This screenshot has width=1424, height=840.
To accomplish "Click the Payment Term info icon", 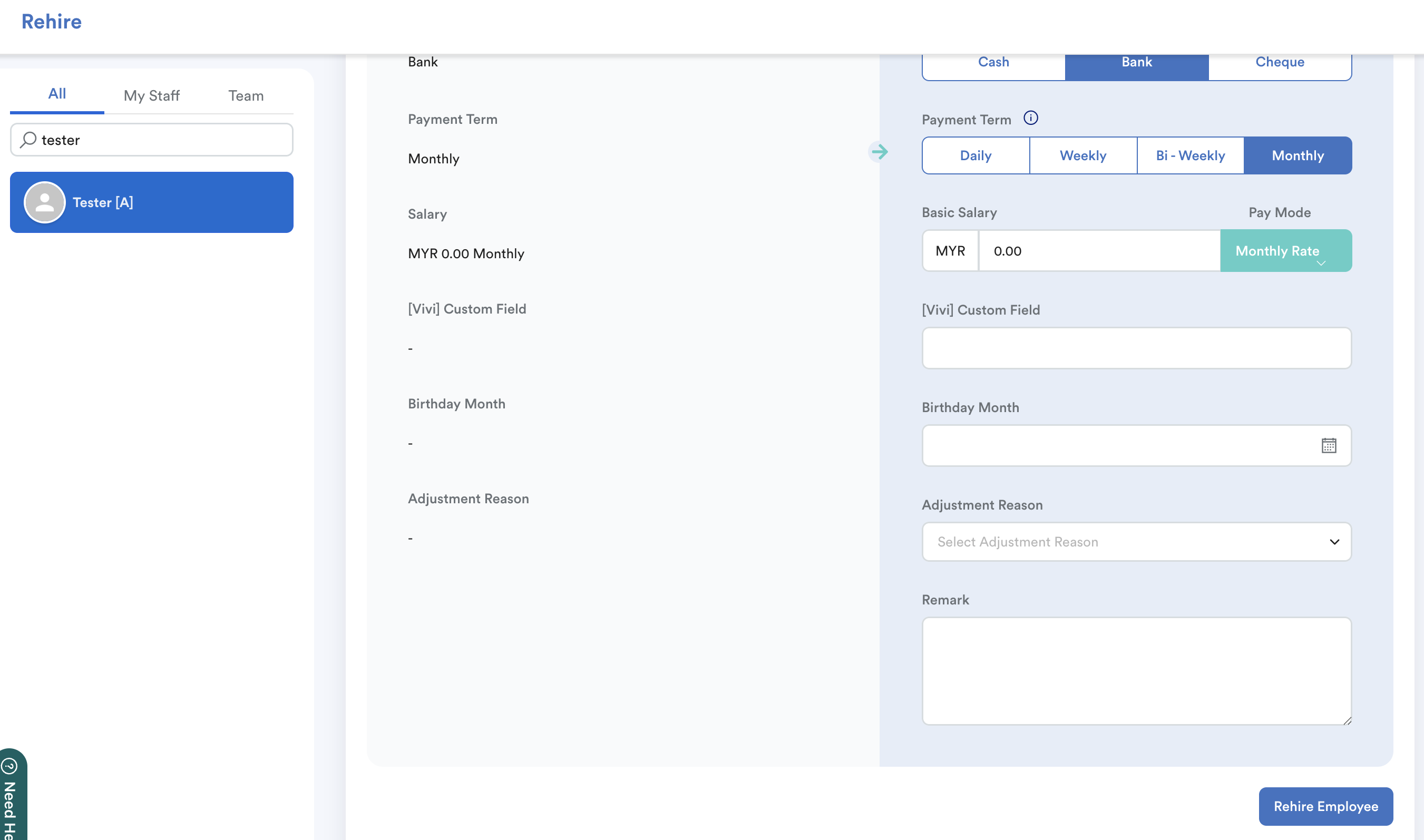I will click(1031, 118).
